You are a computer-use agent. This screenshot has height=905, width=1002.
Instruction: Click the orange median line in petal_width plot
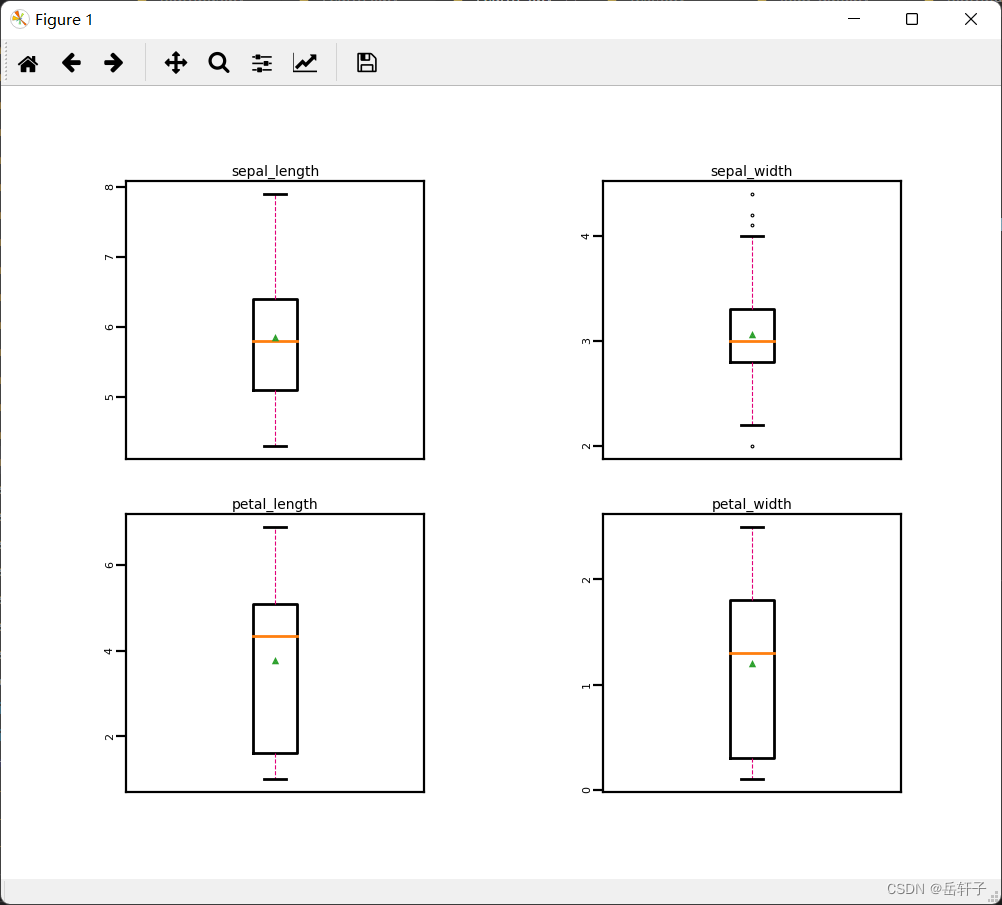tap(752, 653)
